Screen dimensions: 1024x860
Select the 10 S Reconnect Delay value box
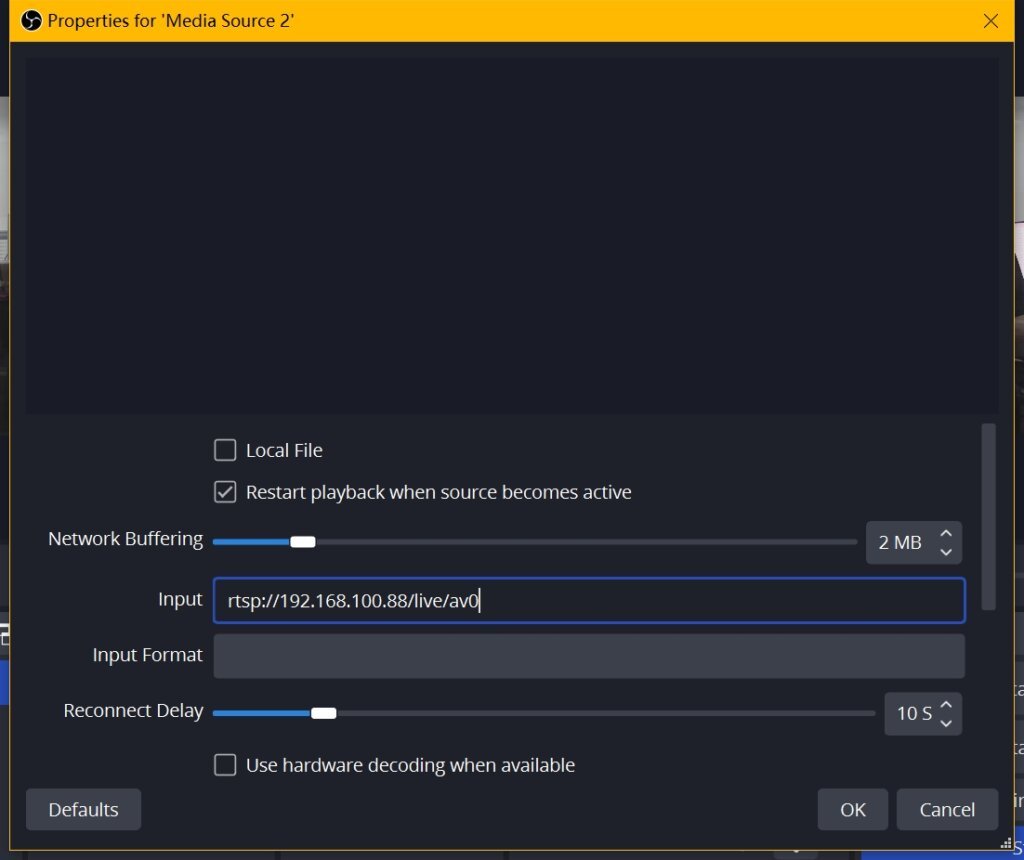tap(913, 714)
